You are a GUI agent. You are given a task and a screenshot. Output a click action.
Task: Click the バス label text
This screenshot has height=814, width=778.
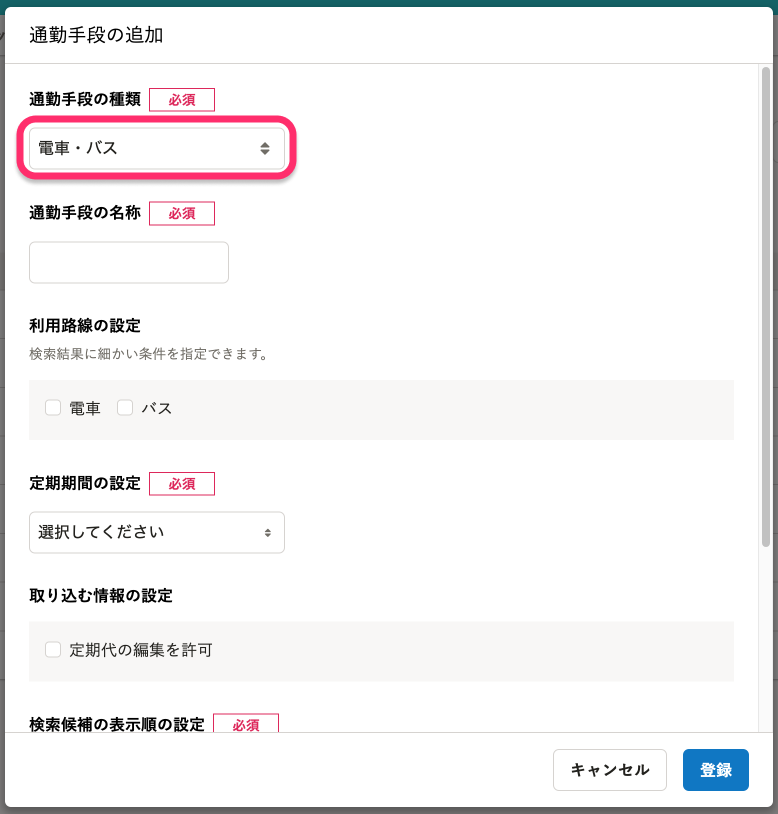click(x=157, y=408)
